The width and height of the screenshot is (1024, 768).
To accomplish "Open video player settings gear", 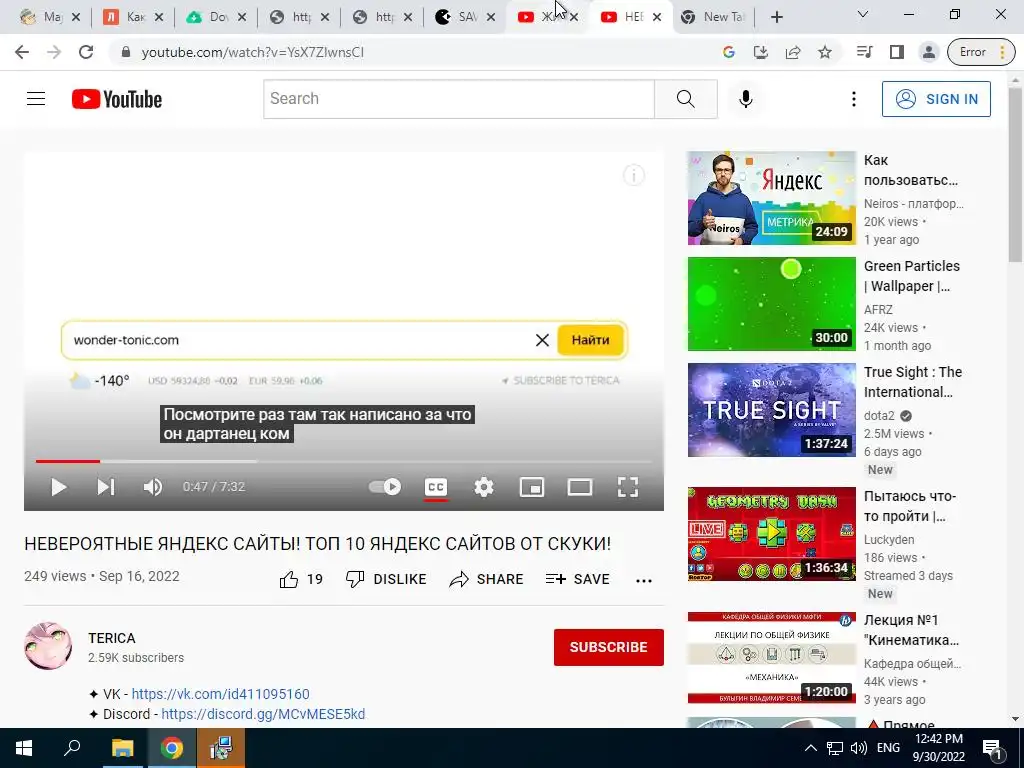I will [484, 487].
